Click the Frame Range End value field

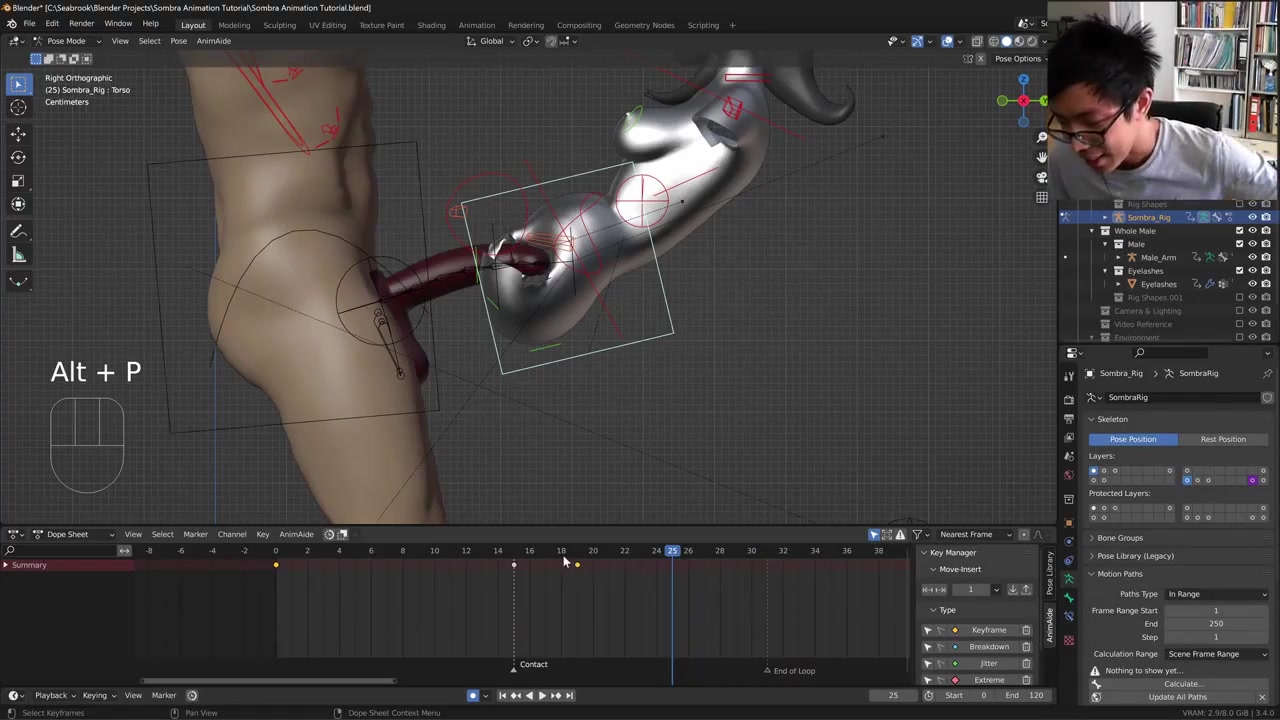[1215, 624]
